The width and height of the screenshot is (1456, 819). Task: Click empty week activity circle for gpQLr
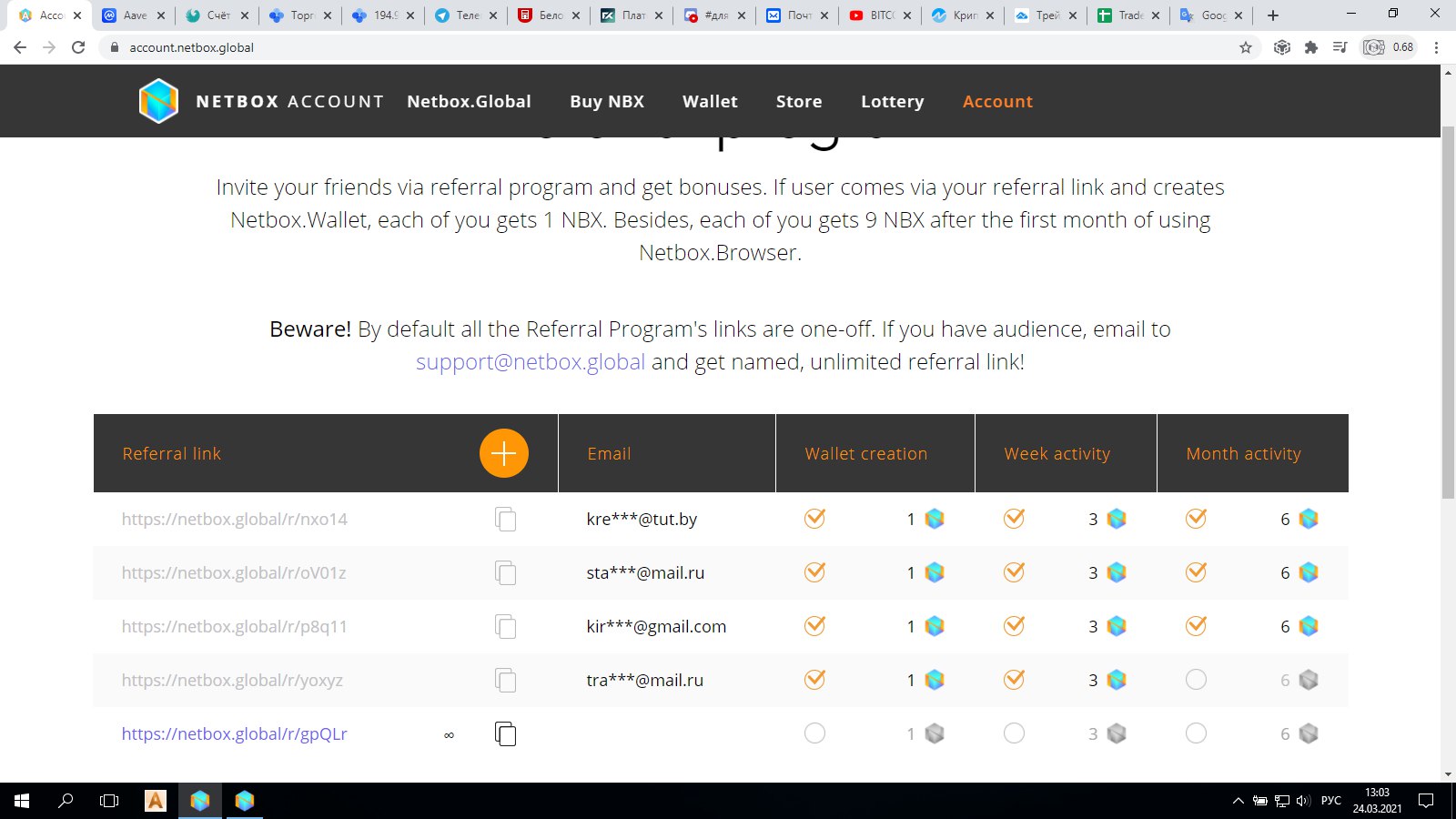pos(1014,733)
